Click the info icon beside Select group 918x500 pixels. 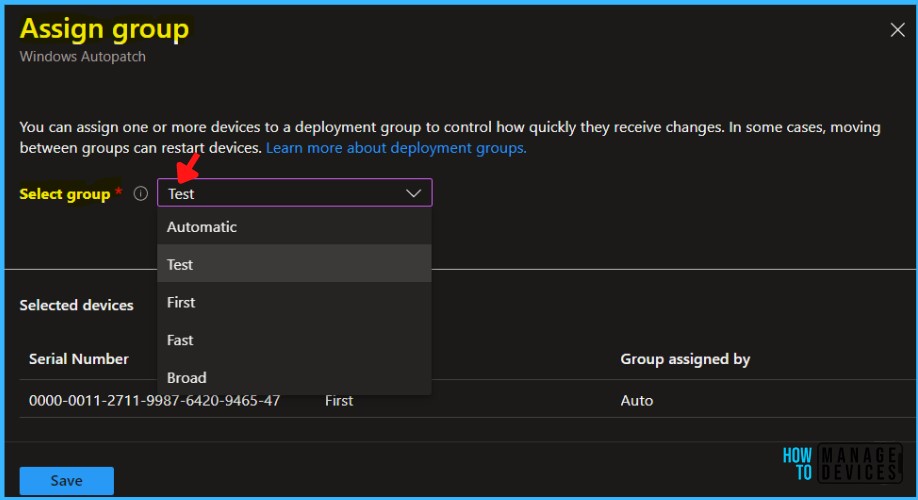(x=141, y=193)
